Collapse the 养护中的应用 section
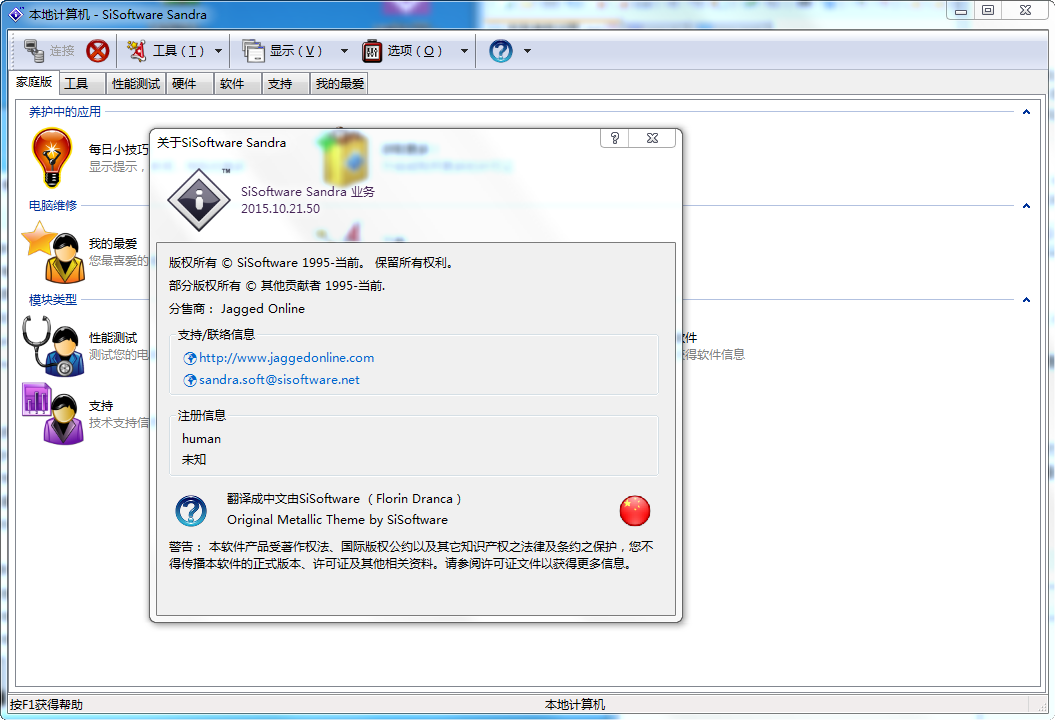Image resolution: width=1056 pixels, height=721 pixels. coord(1026,112)
